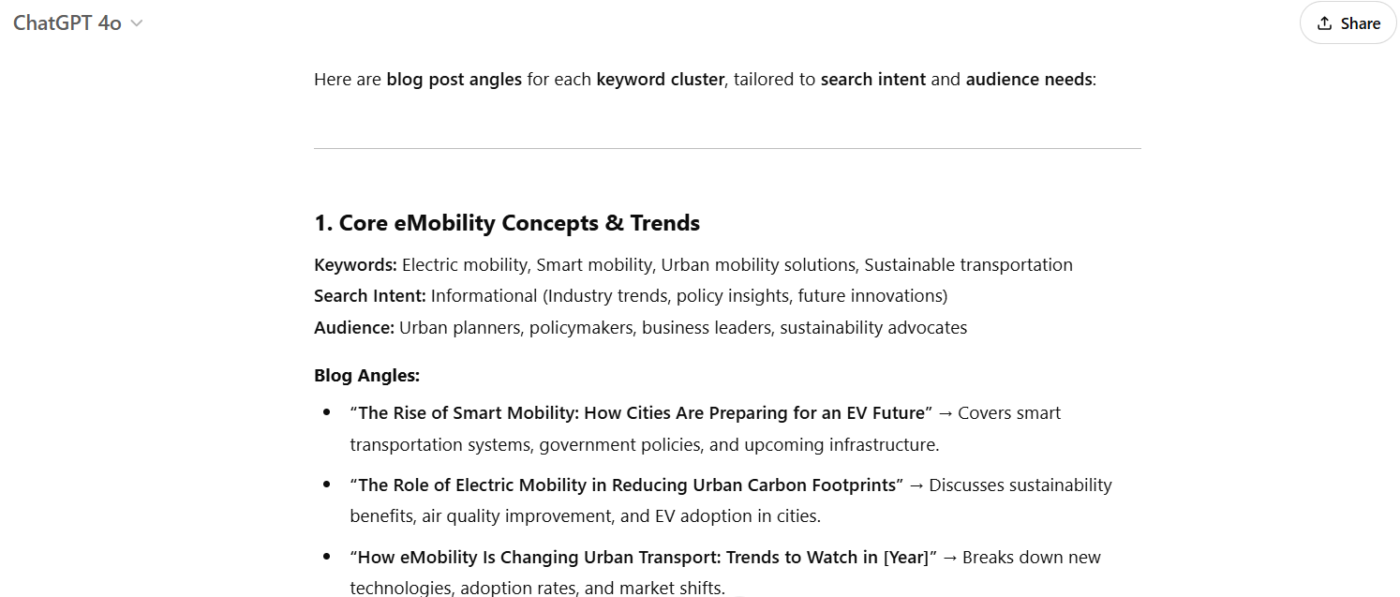Open the ChatGPT 4o model selector
Viewport: 1400px width, 597px height.
coord(67,23)
